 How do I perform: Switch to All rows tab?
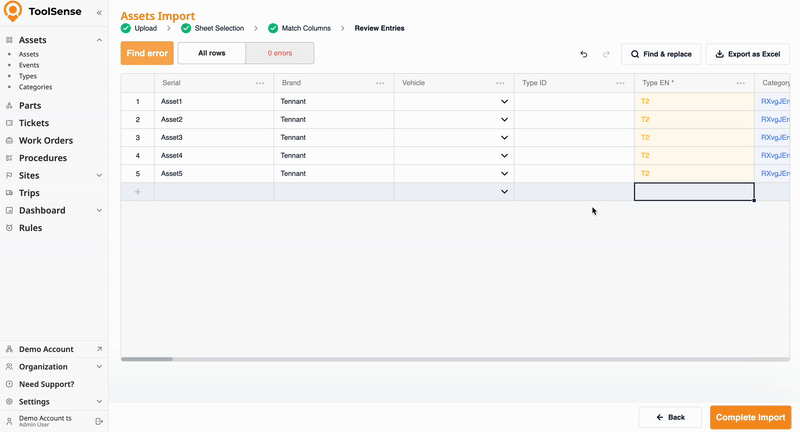[x=212, y=53]
